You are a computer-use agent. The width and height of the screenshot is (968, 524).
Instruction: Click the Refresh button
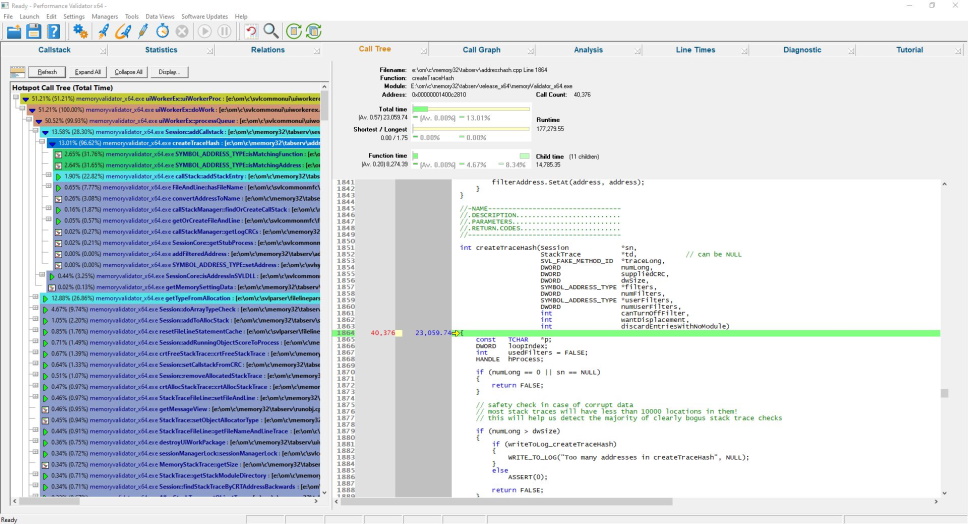(47, 72)
